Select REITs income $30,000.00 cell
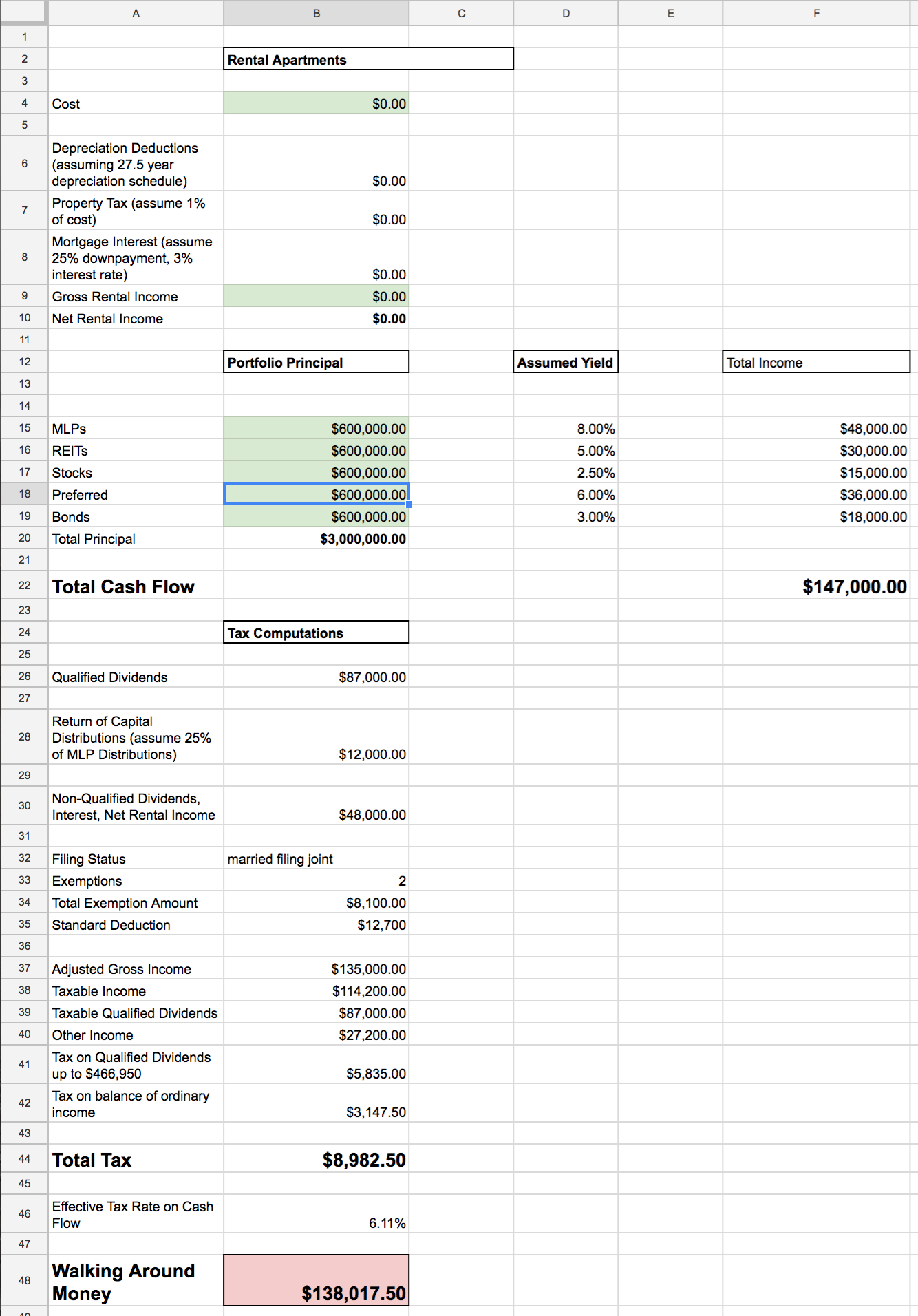Image resolution: width=918 pixels, height=1316 pixels. 816,450
